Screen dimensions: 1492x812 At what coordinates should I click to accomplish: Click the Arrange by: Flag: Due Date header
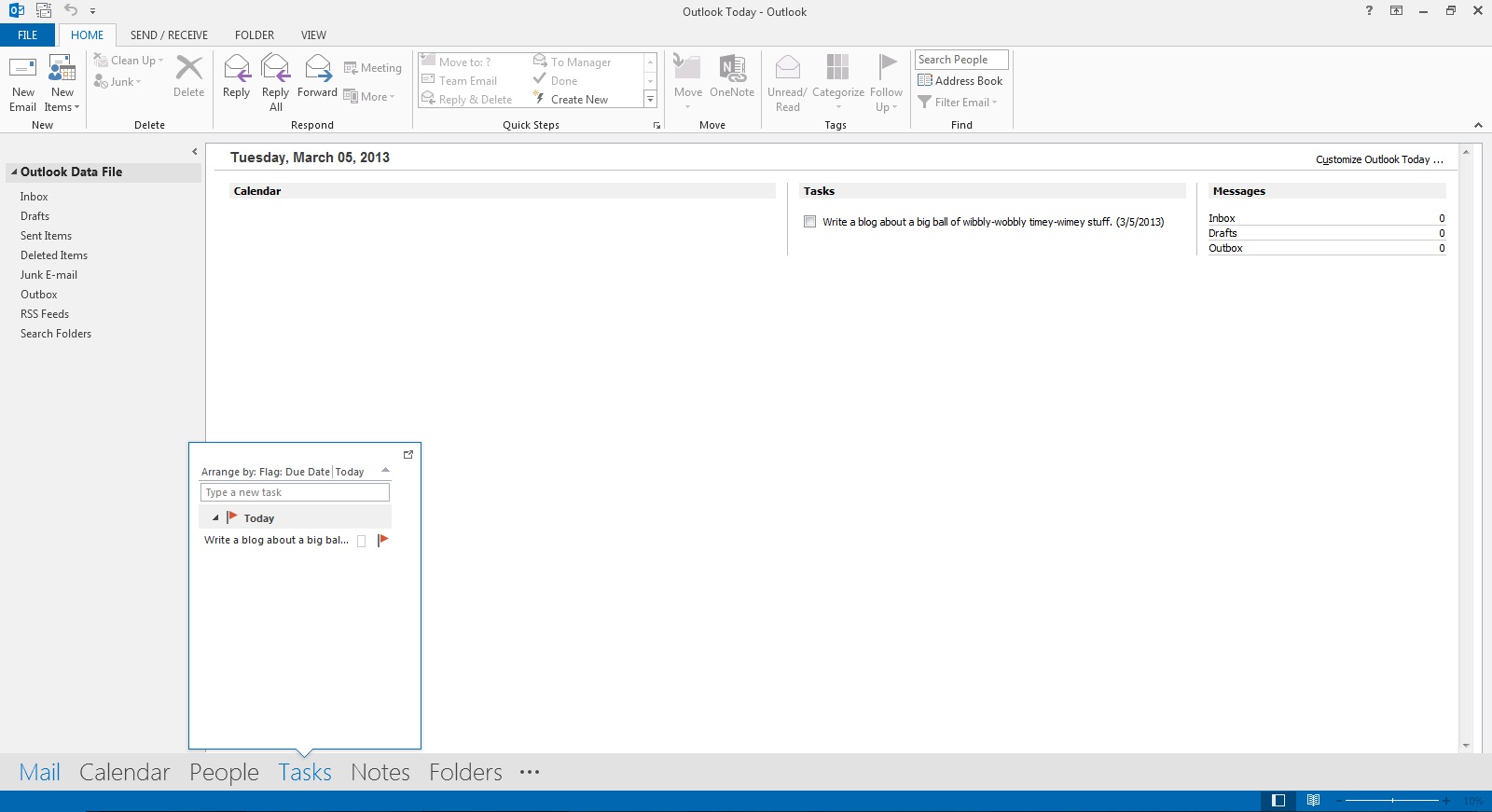[x=266, y=472]
